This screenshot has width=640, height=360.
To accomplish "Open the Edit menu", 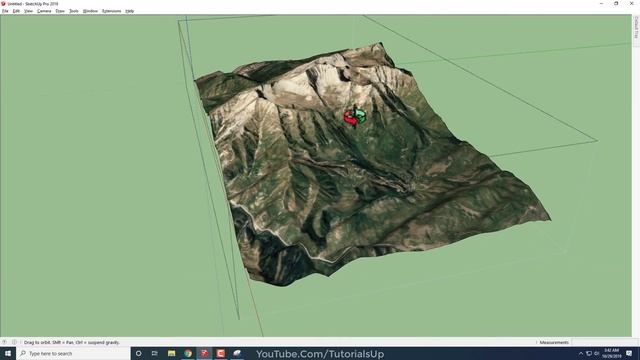I will 16,11.
